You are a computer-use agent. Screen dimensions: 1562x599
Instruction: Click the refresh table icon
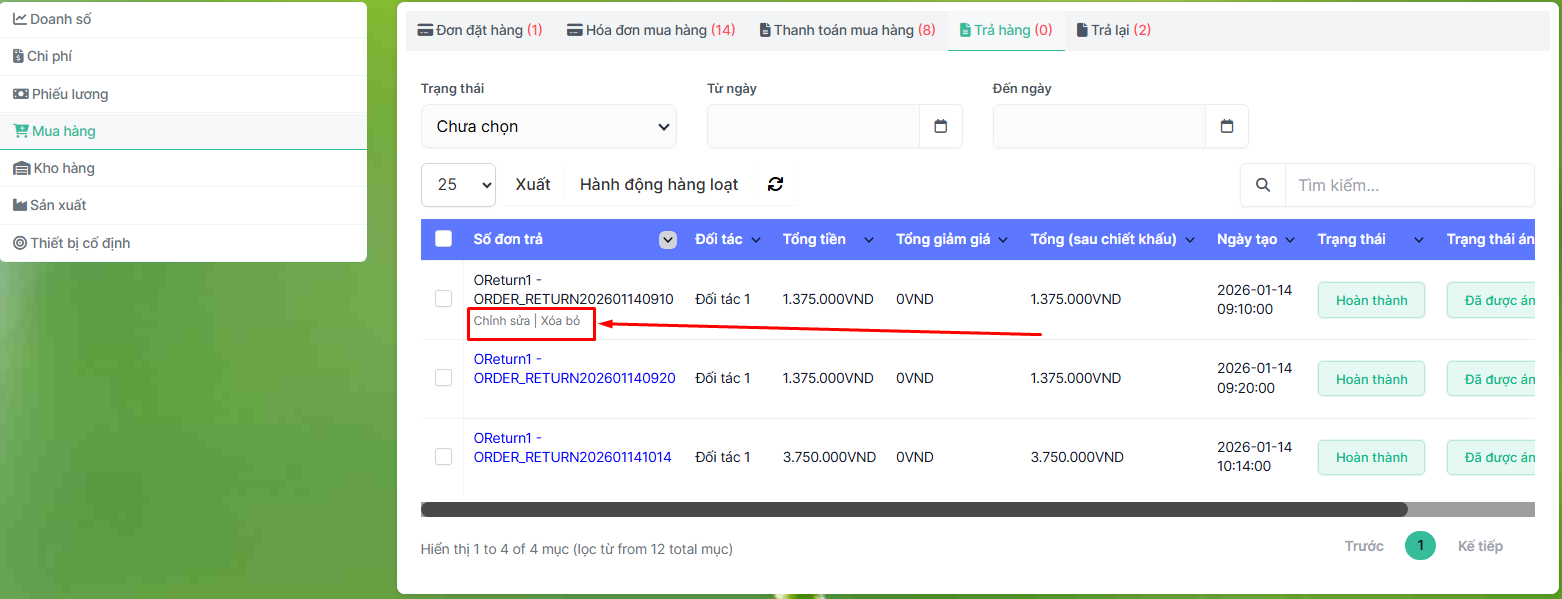(x=775, y=184)
